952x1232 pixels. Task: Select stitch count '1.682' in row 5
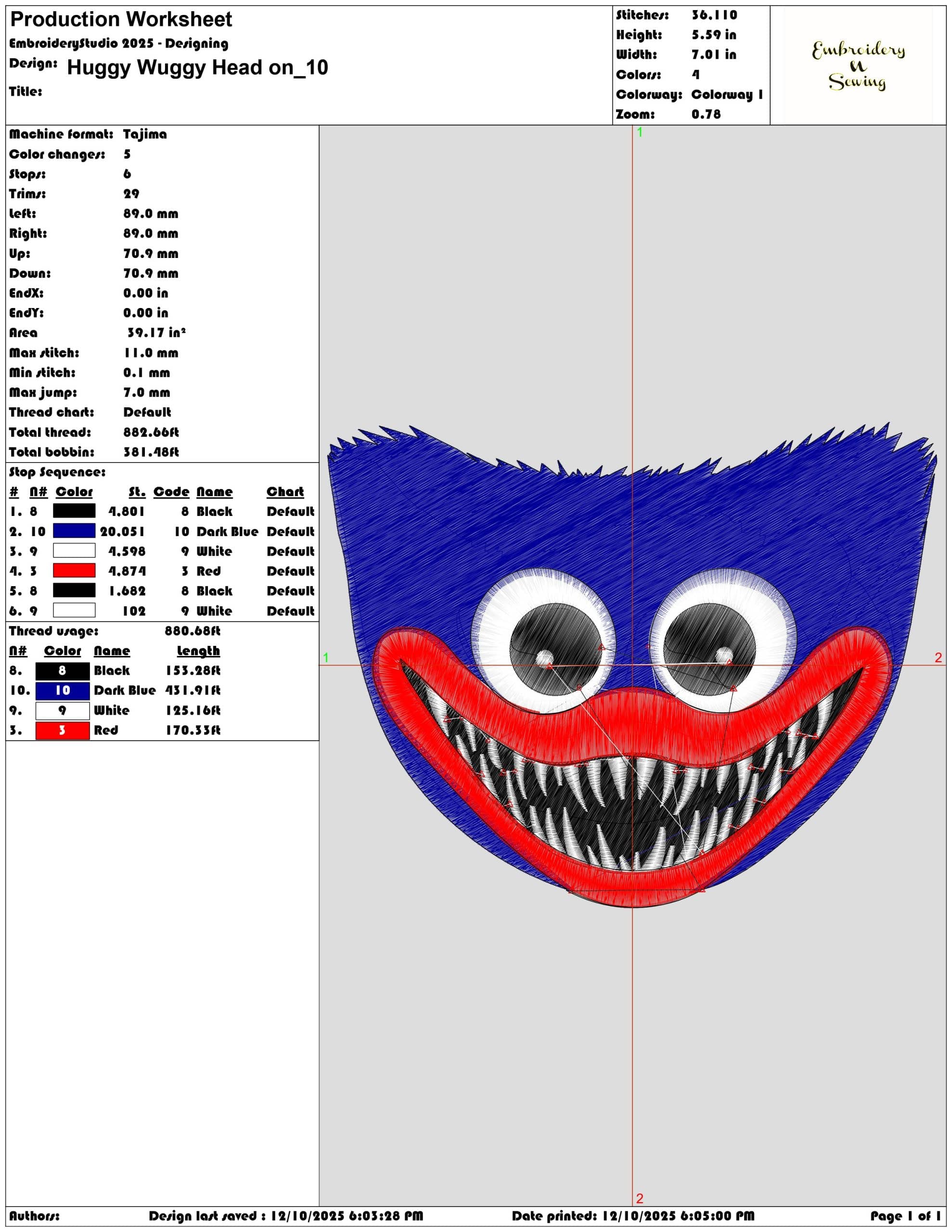[x=127, y=591]
